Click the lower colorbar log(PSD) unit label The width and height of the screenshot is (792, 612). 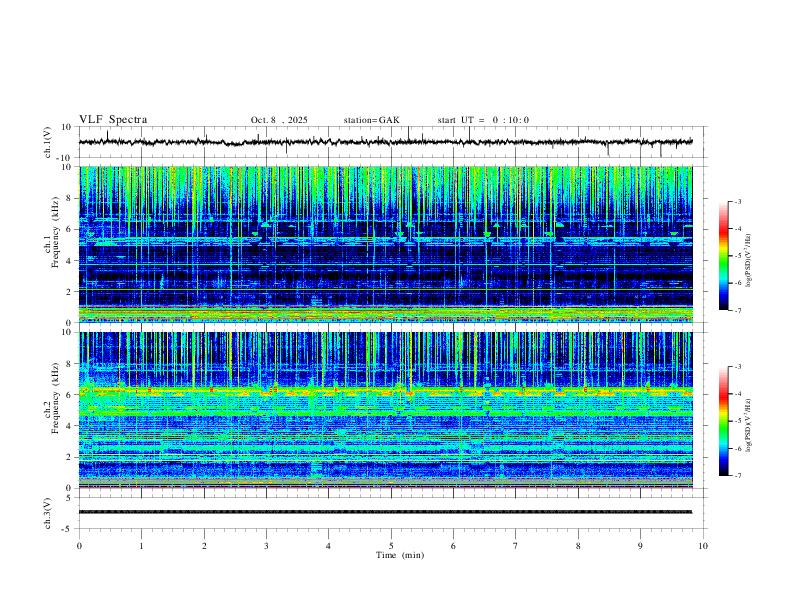pos(749,426)
